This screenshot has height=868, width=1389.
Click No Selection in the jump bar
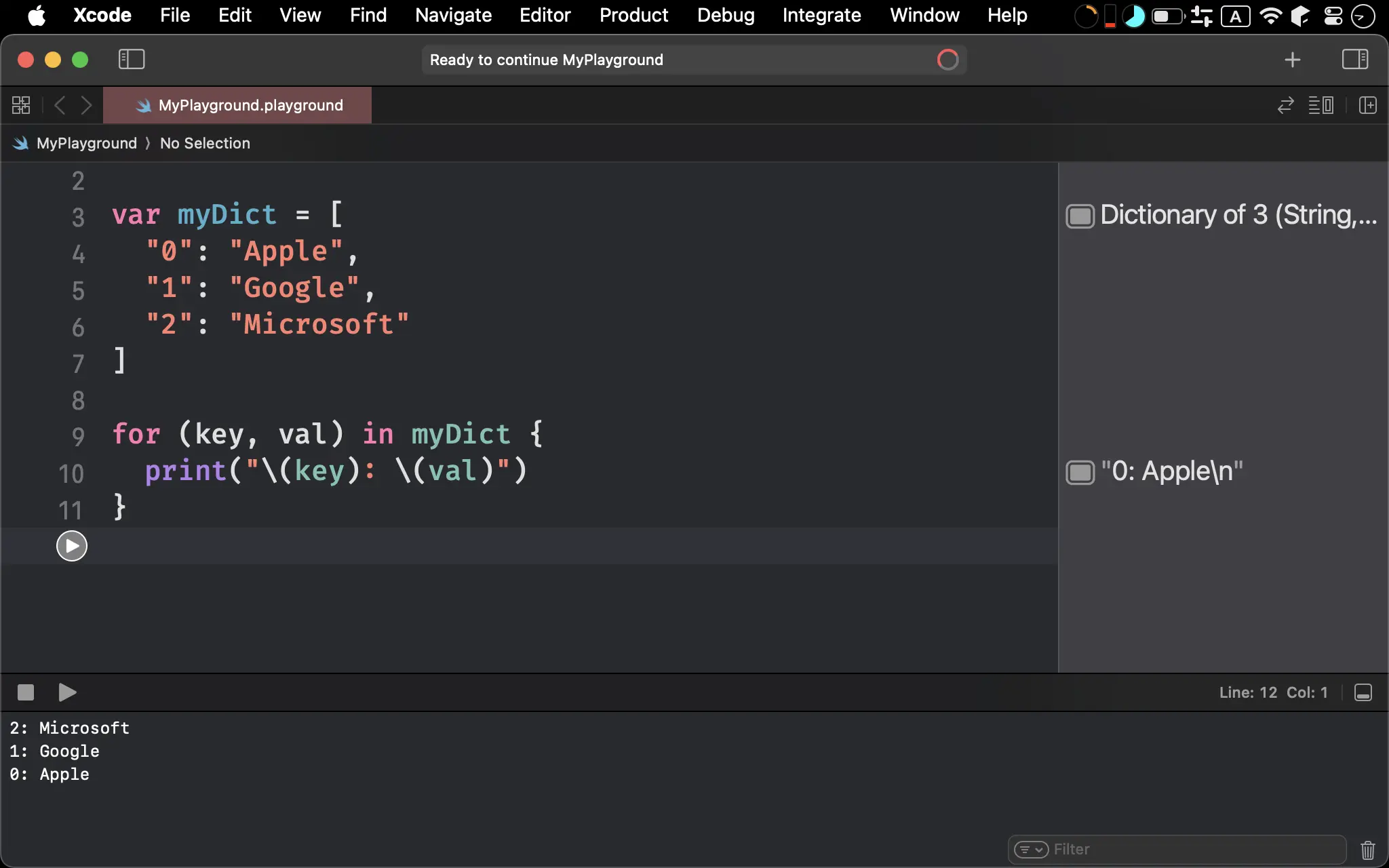[x=205, y=143]
